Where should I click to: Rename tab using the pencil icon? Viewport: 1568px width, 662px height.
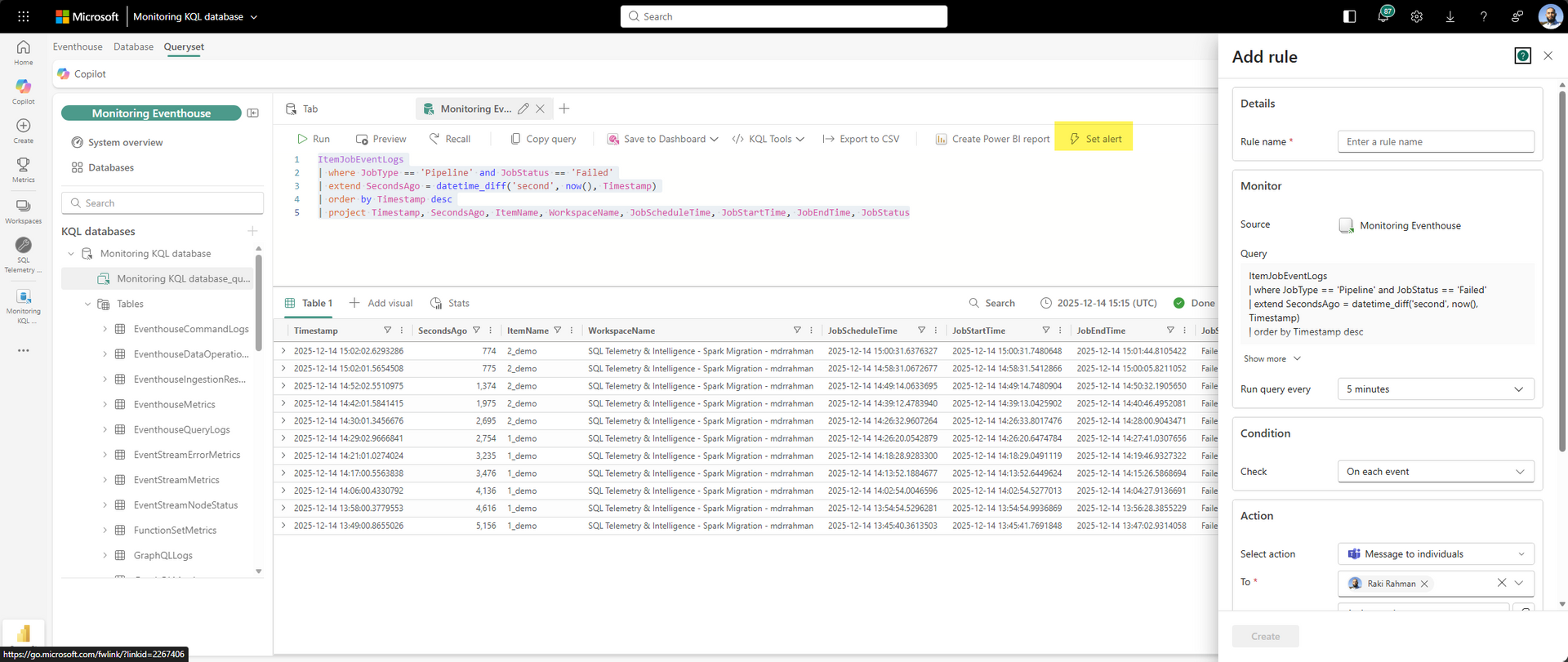point(523,109)
